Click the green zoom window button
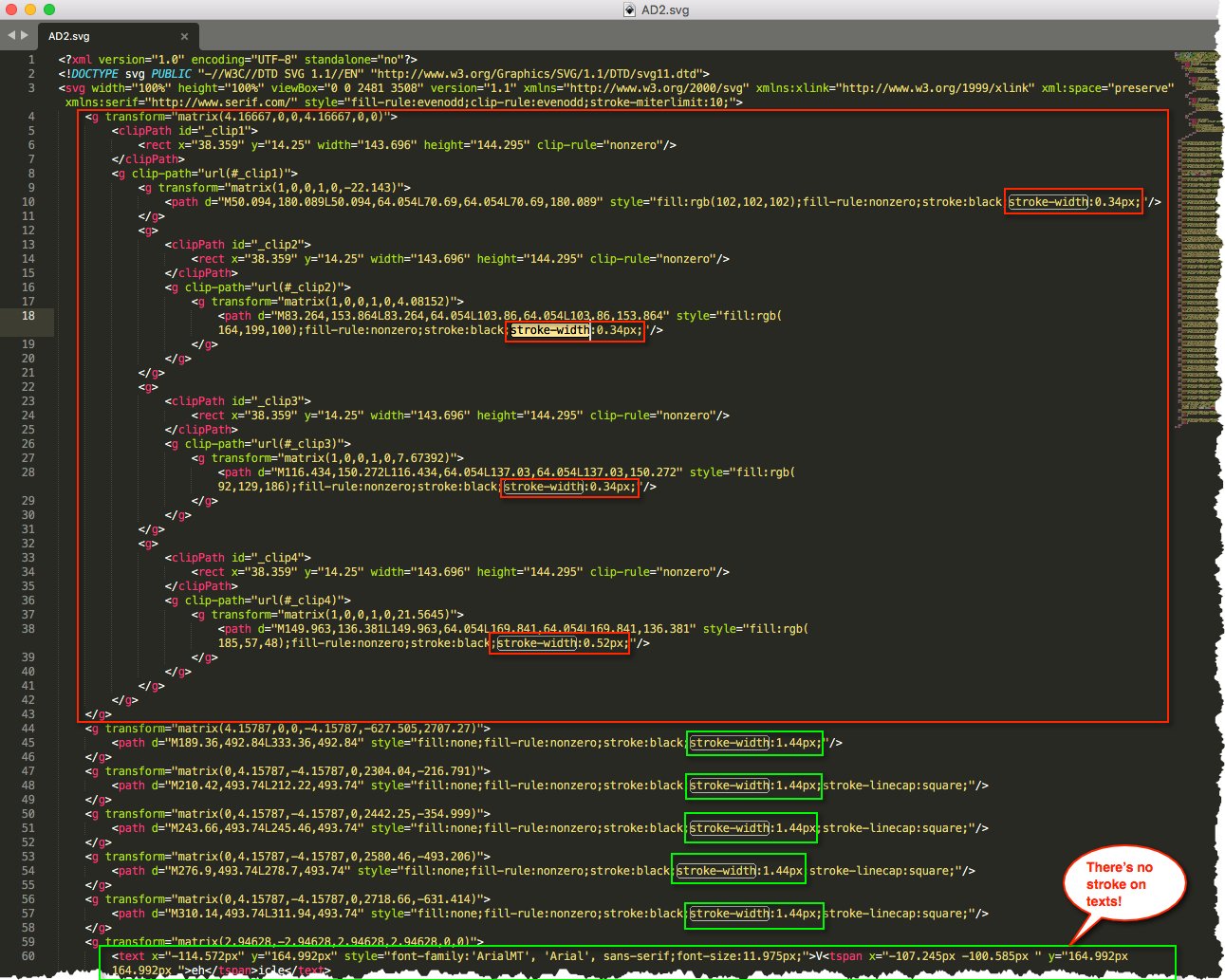 point(49,9)
